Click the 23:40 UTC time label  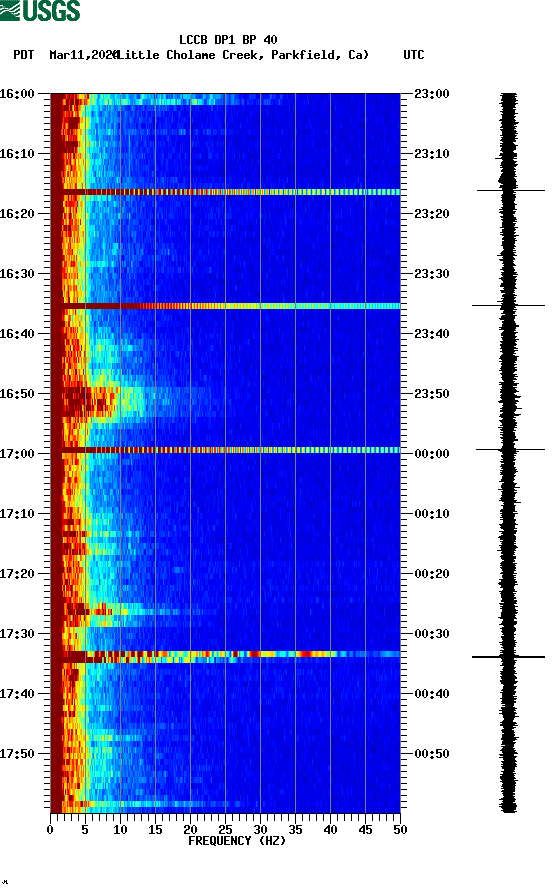(x=432, y=334)
